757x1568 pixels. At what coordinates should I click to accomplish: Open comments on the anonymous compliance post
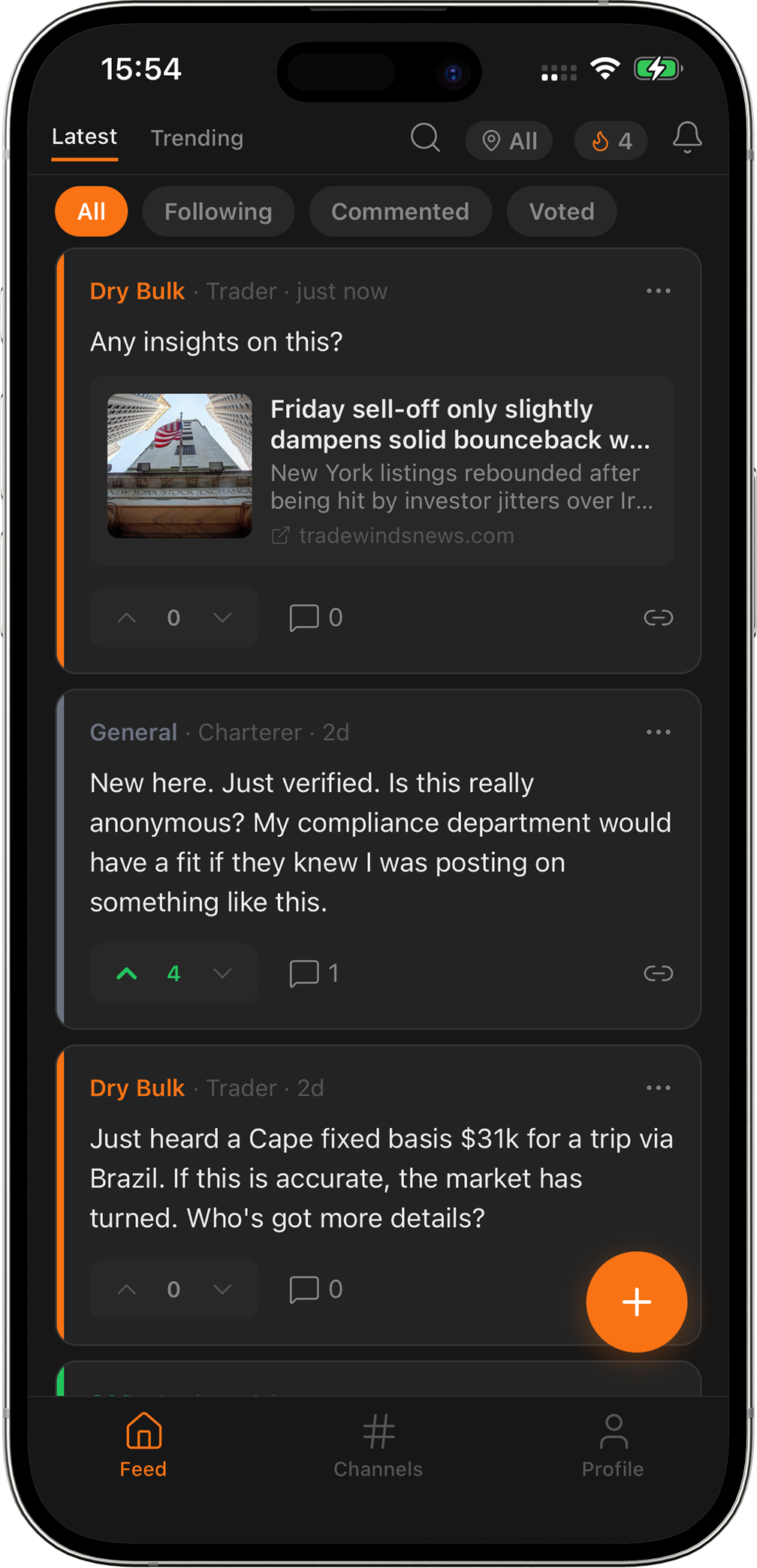[314, 974]
